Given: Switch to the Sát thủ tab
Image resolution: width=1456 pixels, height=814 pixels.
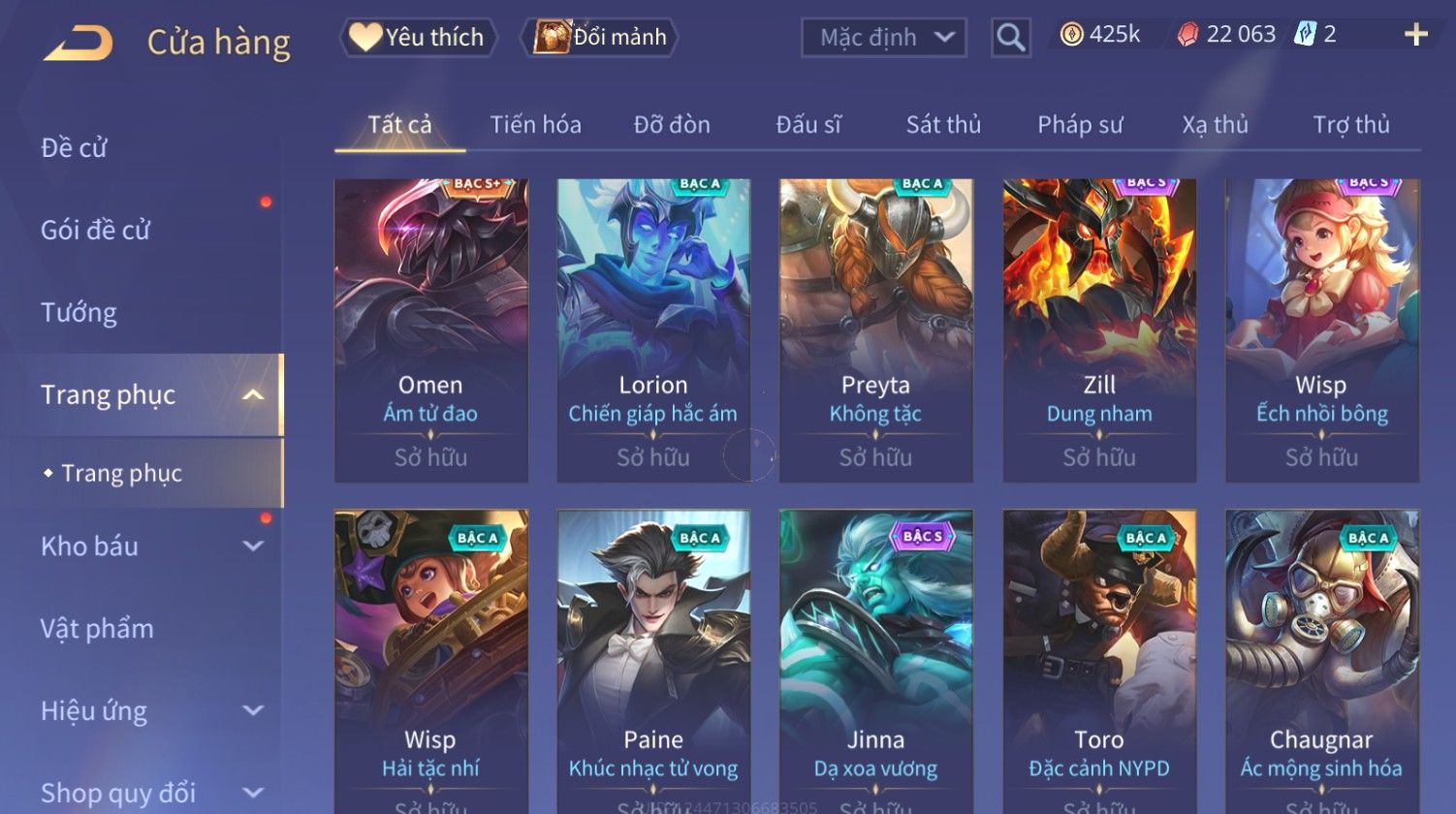Looking at the screenshot, I should (943, 125).
